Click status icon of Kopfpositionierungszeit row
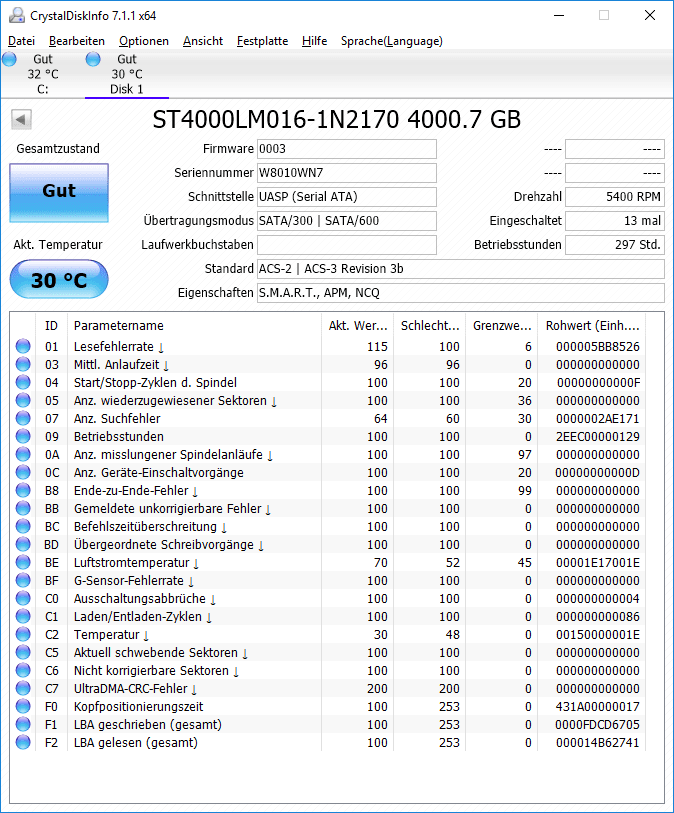This screenshot has width=674, height=813. coord(23,706)
